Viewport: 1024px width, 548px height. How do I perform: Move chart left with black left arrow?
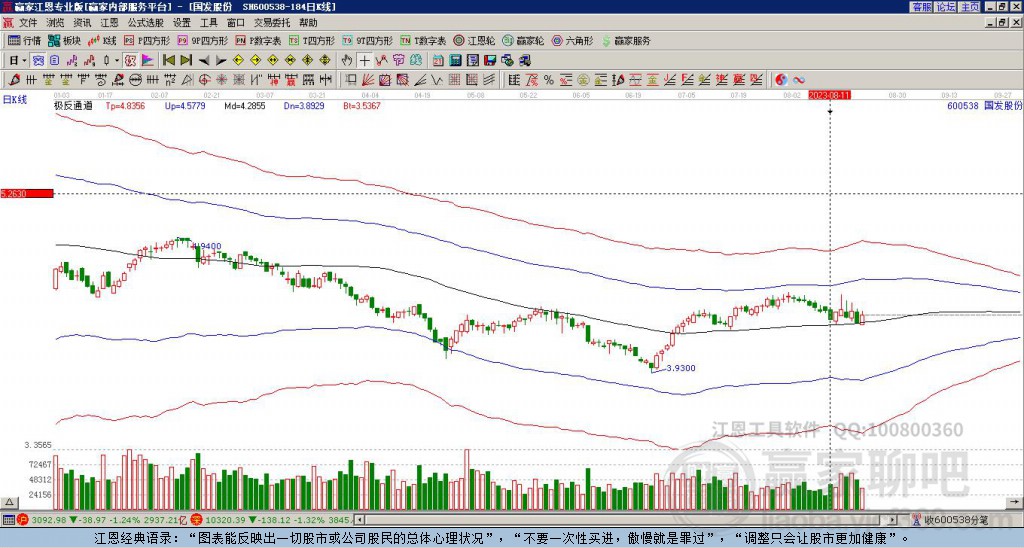click(204, 61)
